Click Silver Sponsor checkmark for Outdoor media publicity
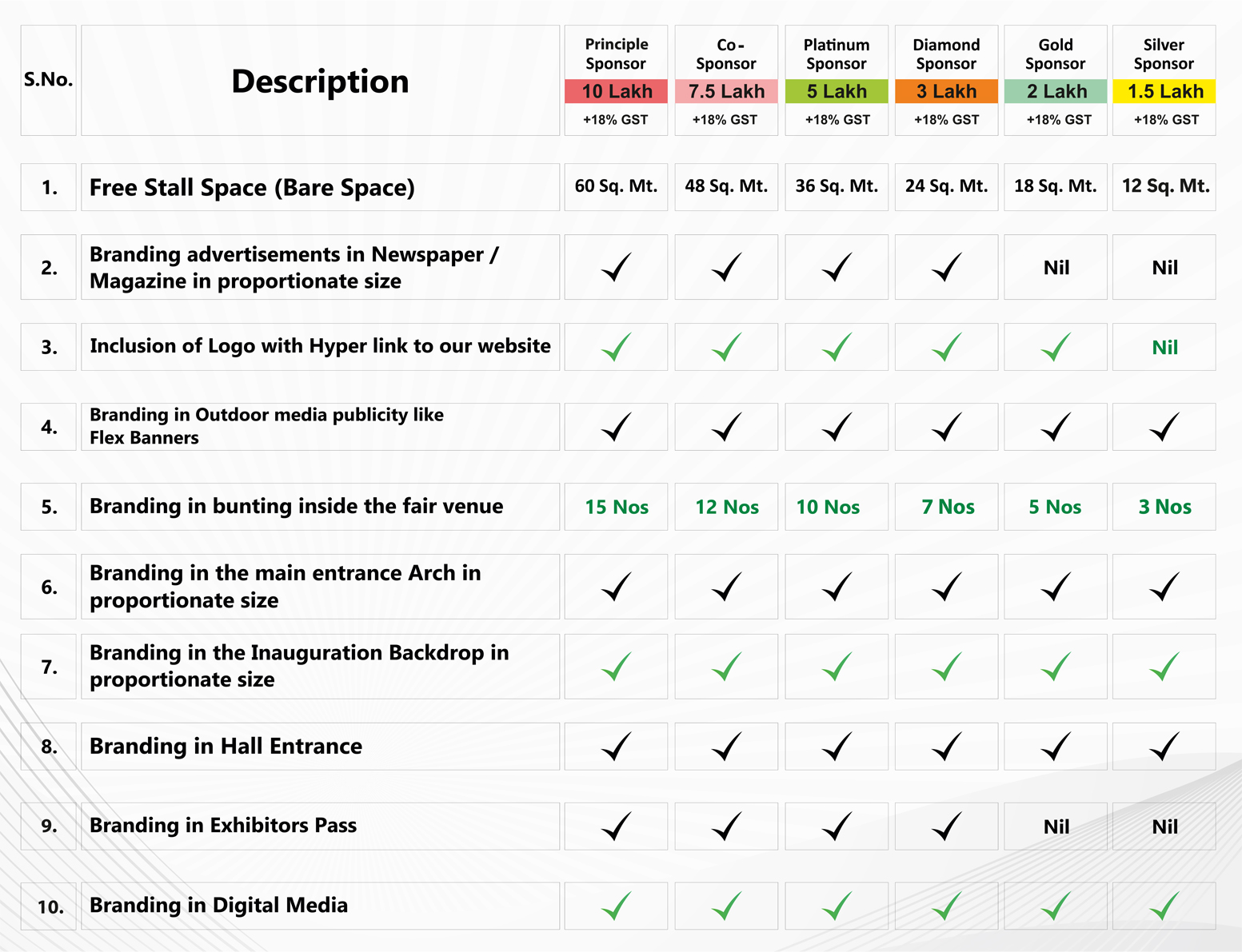The width and height of the screenshot is (1242, 952). click(1164, 427)
